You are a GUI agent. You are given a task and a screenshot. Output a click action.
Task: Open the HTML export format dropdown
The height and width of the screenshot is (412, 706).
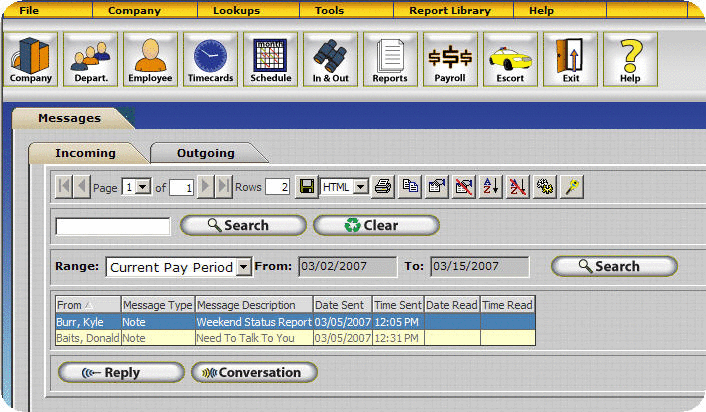coord(360,187)
